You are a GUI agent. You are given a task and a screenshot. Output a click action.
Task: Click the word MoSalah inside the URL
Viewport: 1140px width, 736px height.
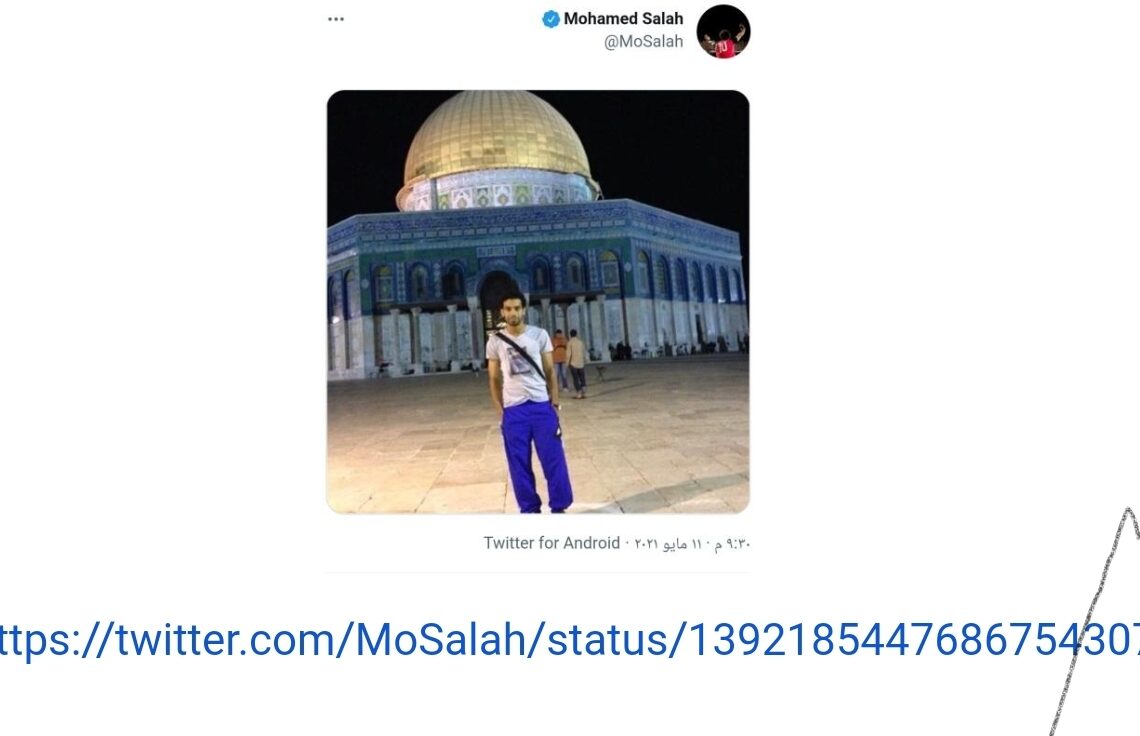(440, 640)
